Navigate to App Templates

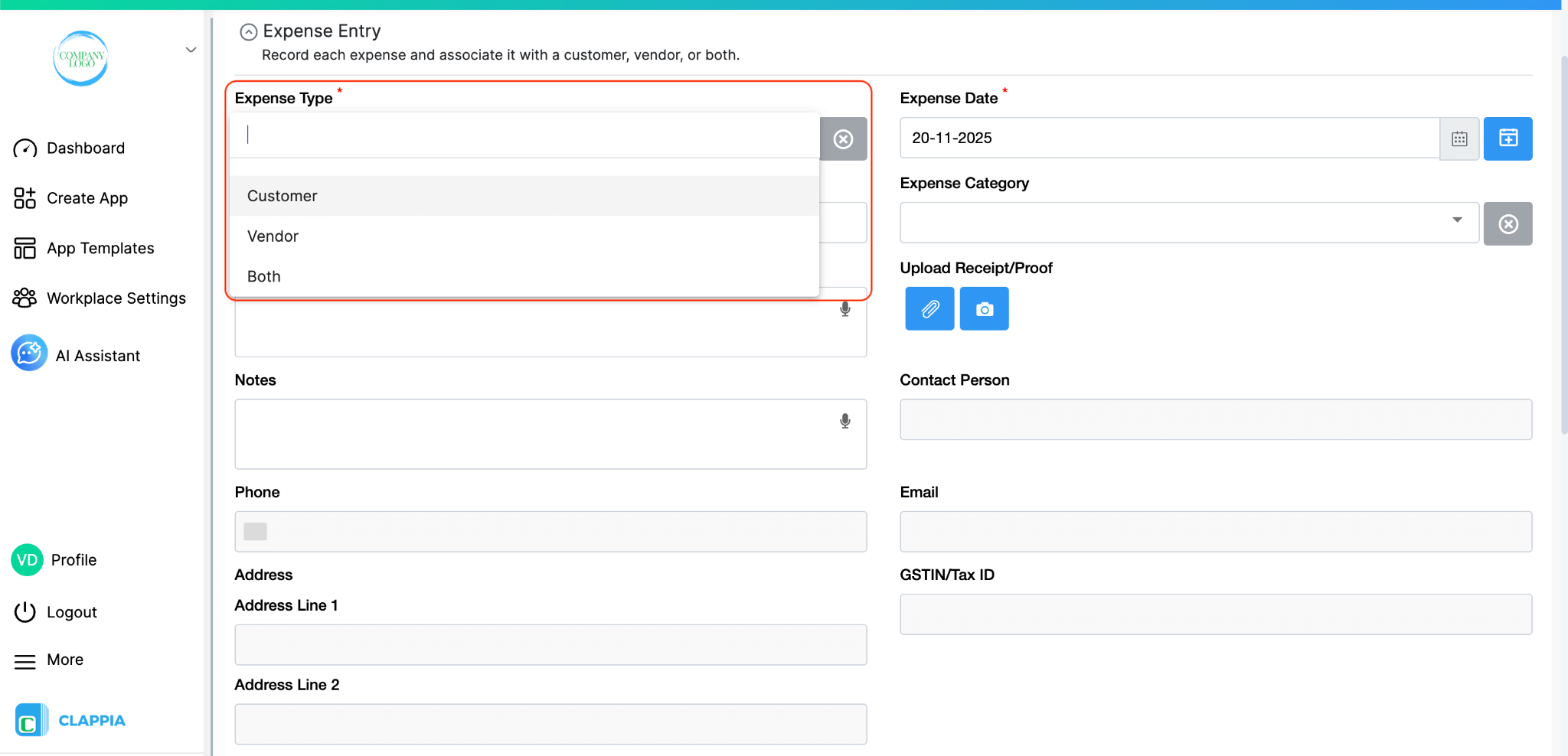click(99, 247)
